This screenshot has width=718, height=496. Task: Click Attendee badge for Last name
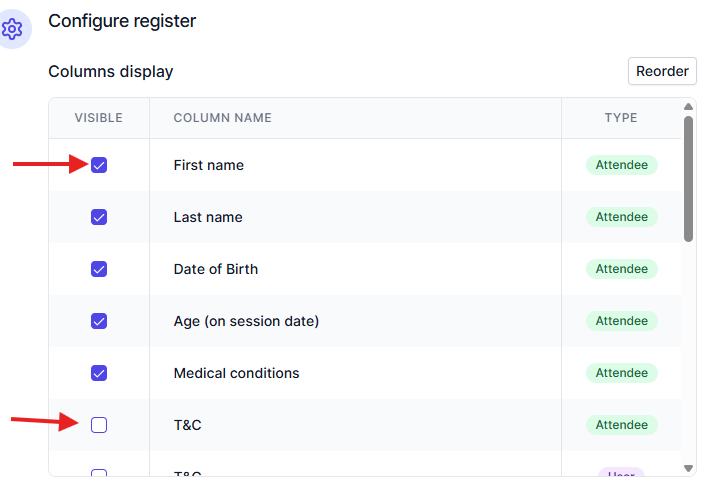(x=621, y=217)
